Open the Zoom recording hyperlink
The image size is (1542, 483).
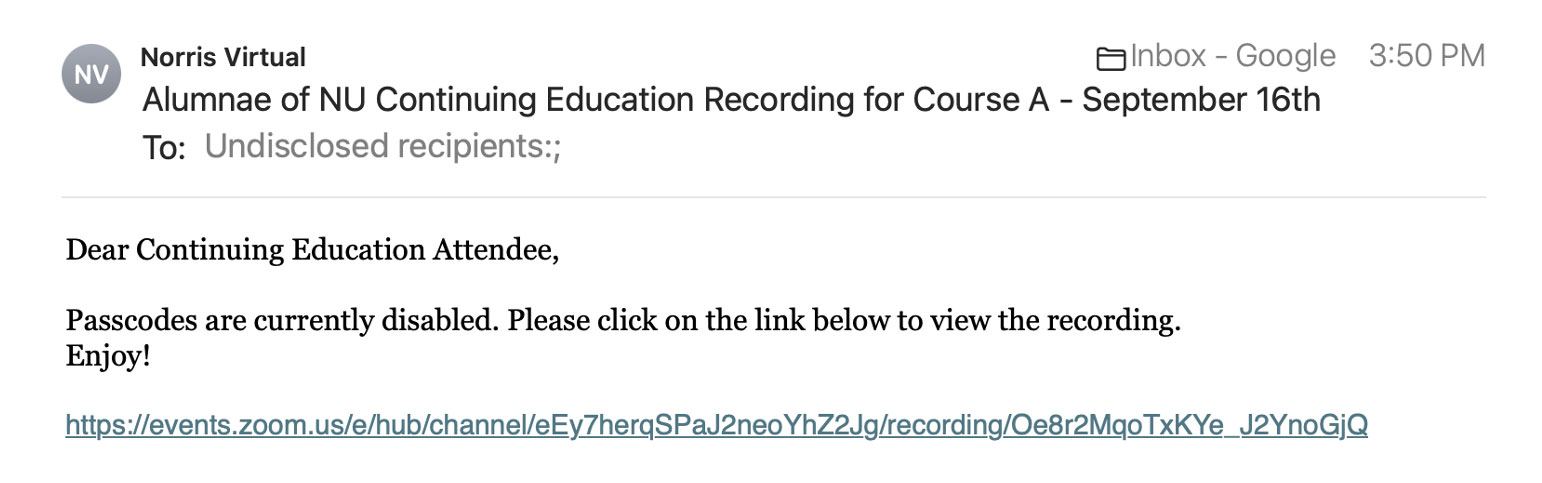pyautogui.click(x=716, y=426)
